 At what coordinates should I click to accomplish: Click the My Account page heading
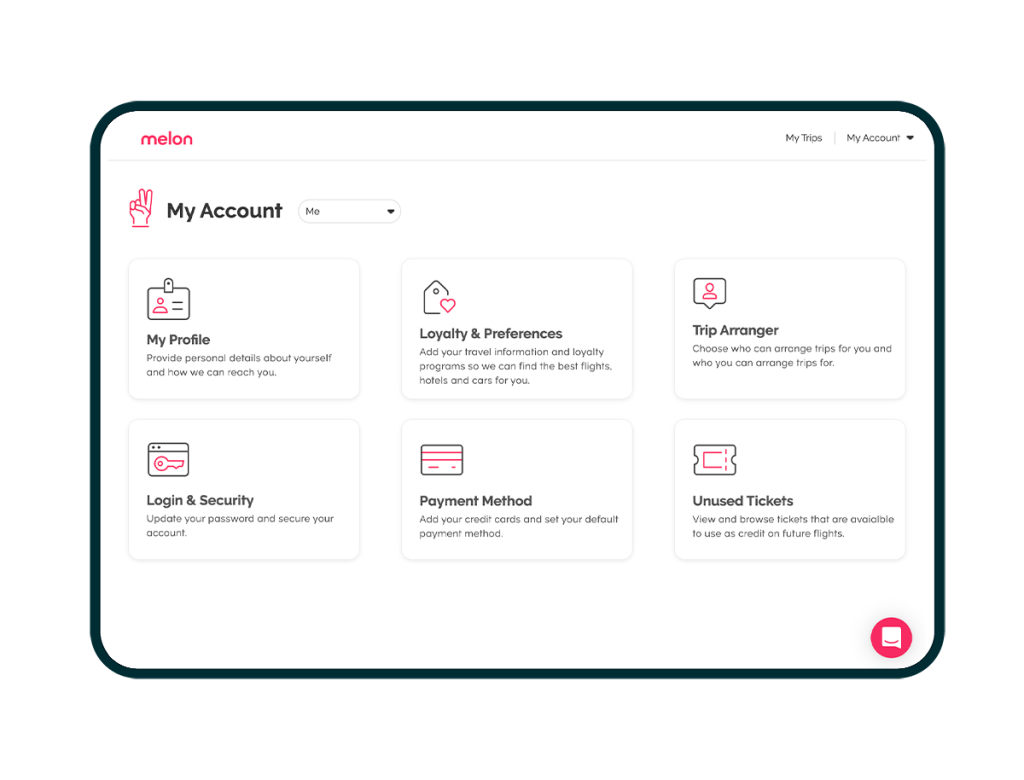coord(224,211)
